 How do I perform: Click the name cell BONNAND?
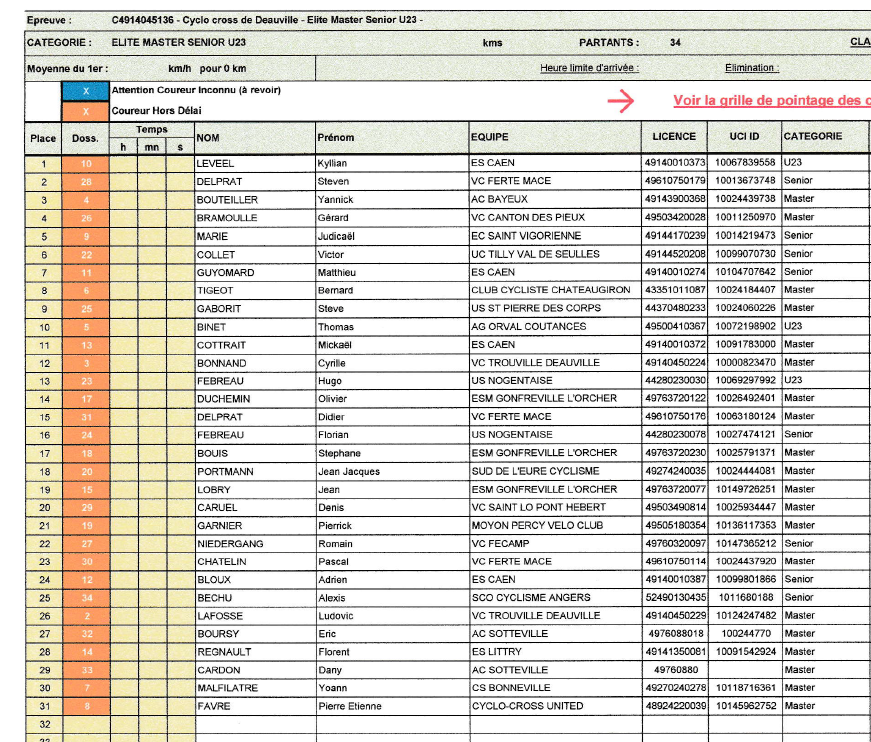point(255,363)
